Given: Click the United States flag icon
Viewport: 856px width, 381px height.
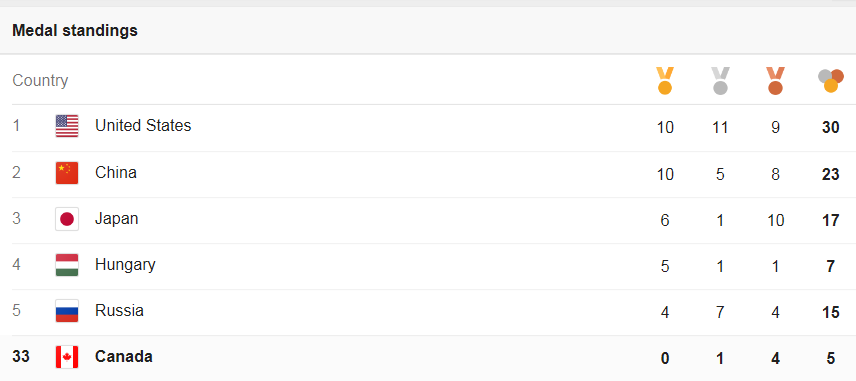Looking at the screenshot, I should [67, 126].
